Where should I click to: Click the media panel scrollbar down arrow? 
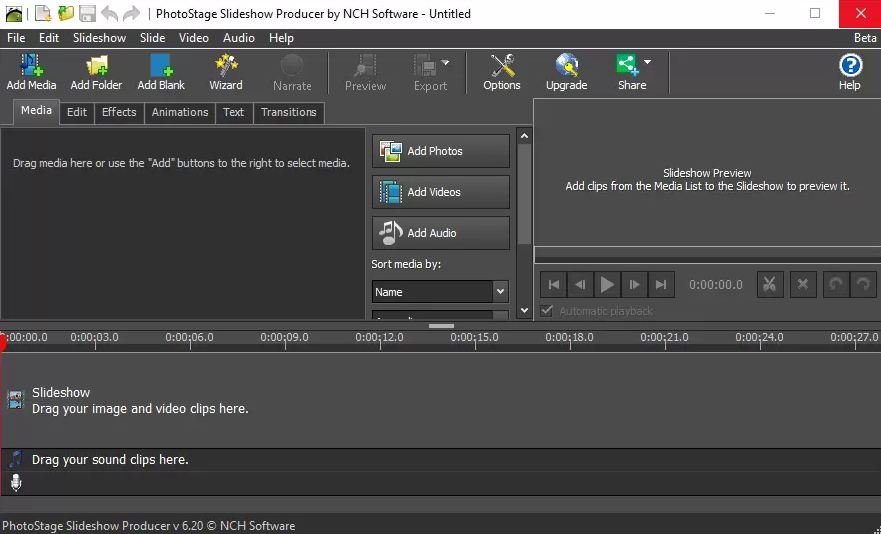tap(524, 310)
